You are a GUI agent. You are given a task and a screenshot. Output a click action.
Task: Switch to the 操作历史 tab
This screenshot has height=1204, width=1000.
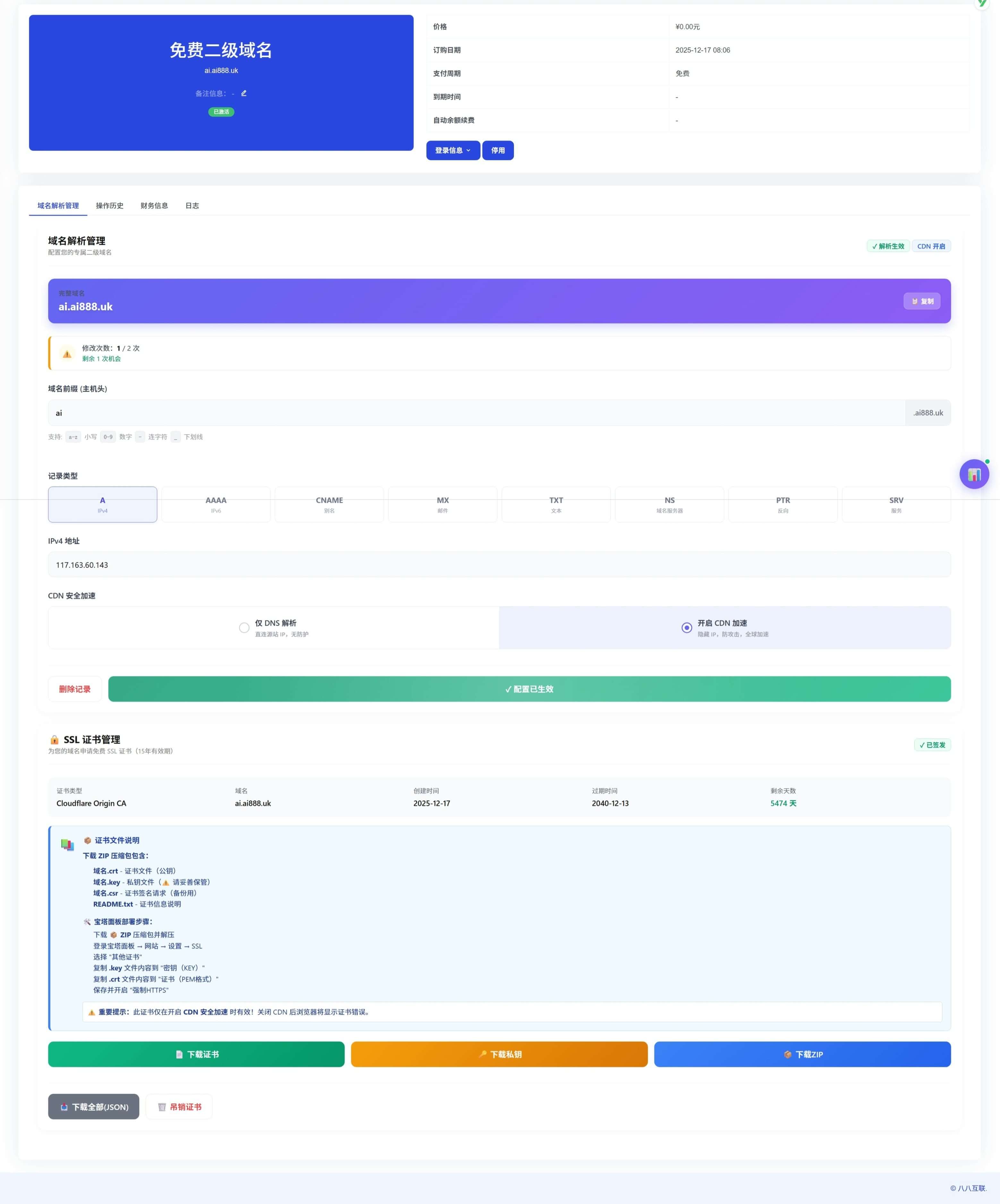109,205
